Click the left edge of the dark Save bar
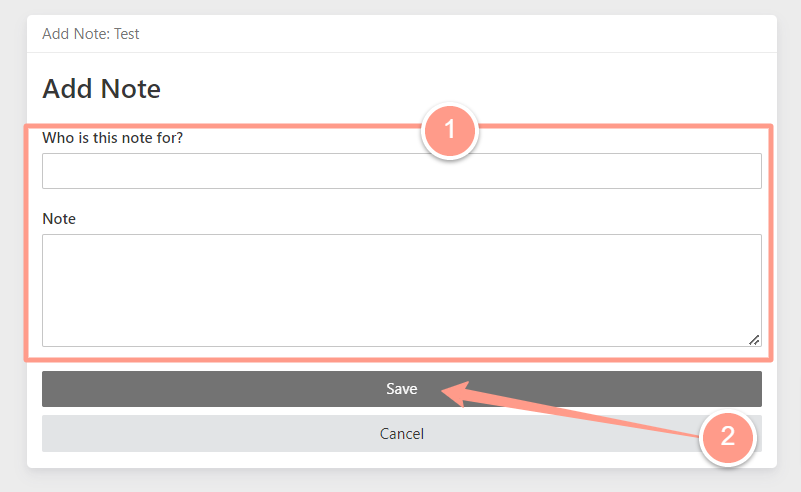The width and height of the screenshot is (801, 492). 51,389
